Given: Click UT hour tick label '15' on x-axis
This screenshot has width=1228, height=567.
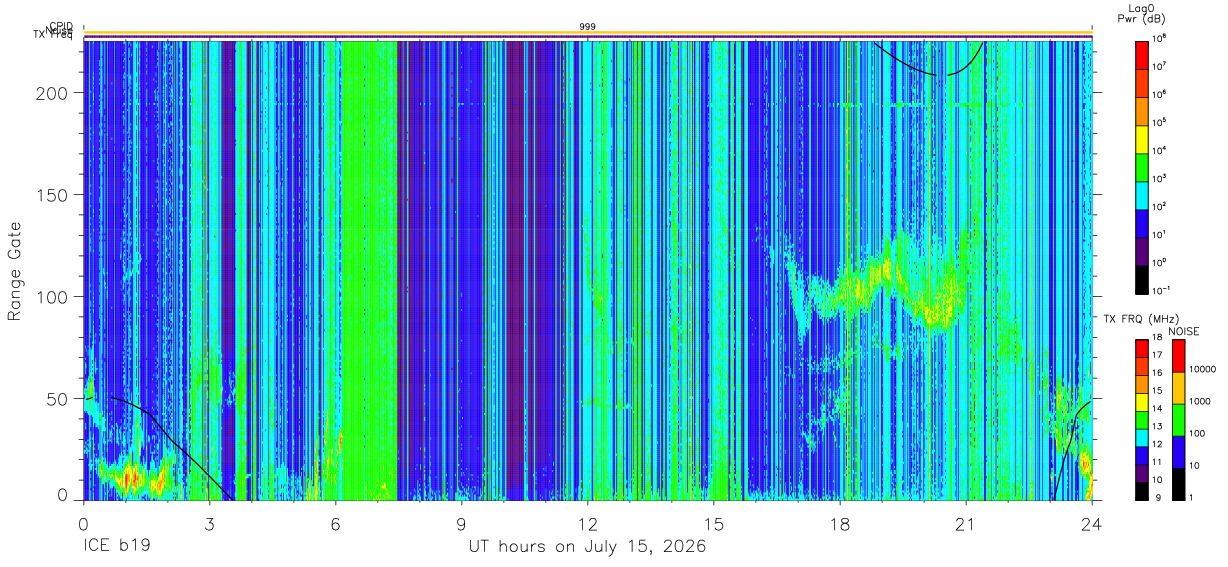Looking at the screenshot, I should click(x=714, y=523).
